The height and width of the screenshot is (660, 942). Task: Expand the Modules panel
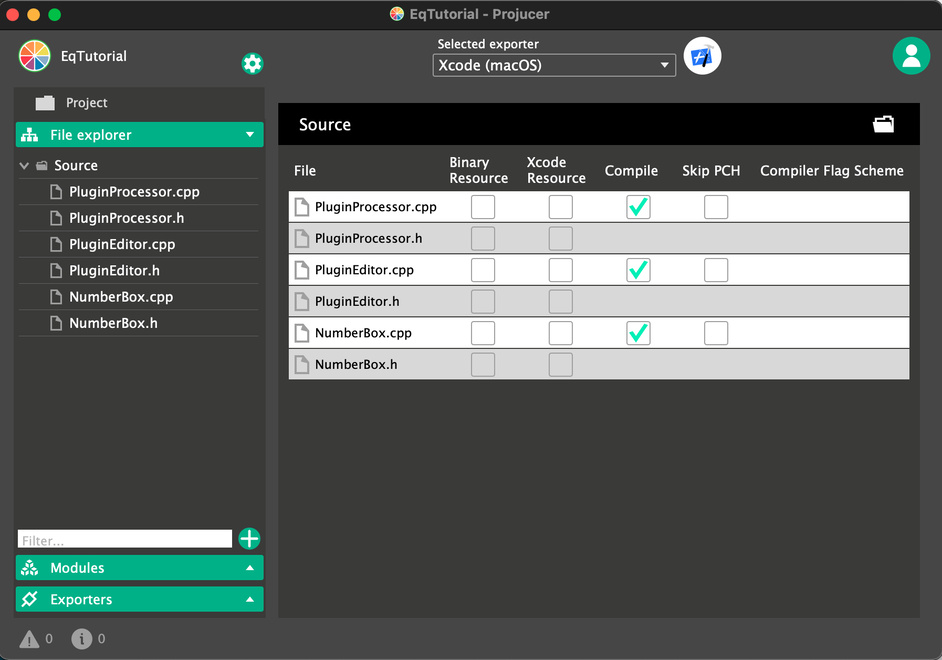pos(140,568)
